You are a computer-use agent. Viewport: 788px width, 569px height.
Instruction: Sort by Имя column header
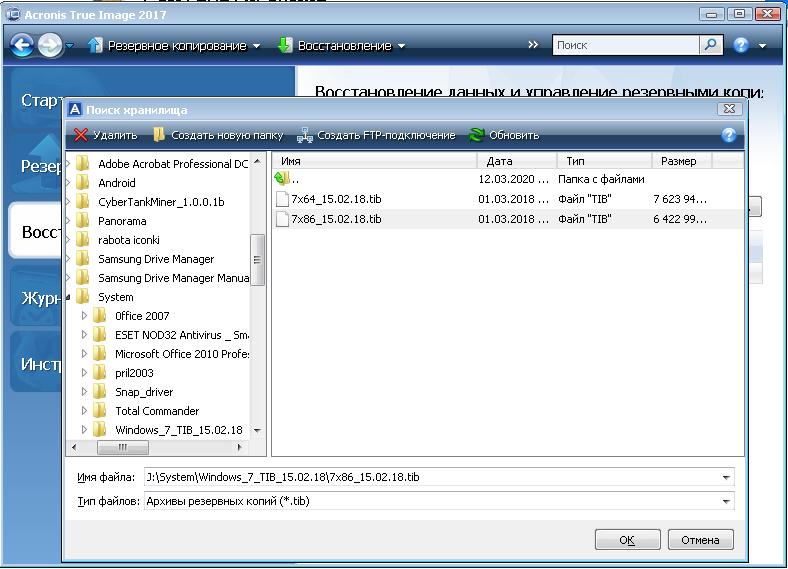pyautogui.click(x=374, y=161)
